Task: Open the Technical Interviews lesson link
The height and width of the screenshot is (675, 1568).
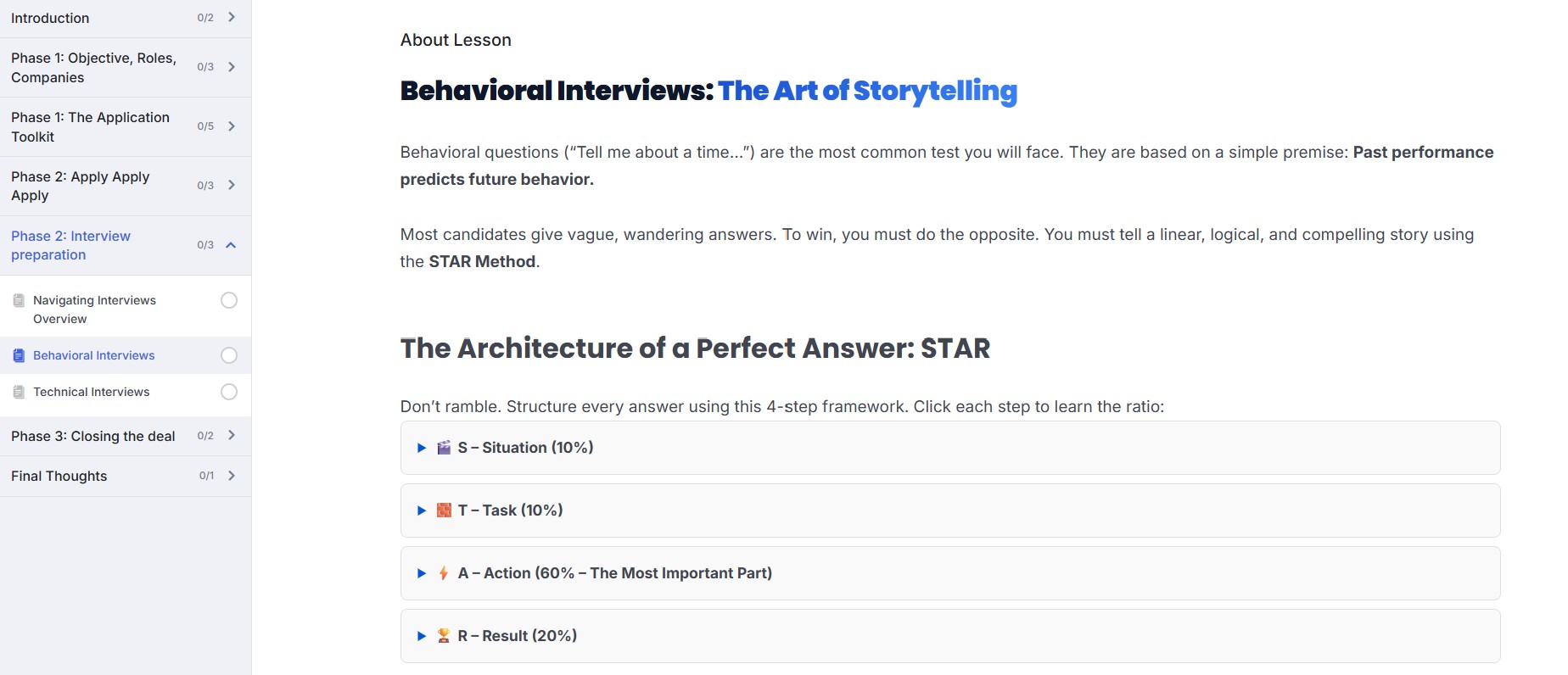Action: tap(92, 392)
